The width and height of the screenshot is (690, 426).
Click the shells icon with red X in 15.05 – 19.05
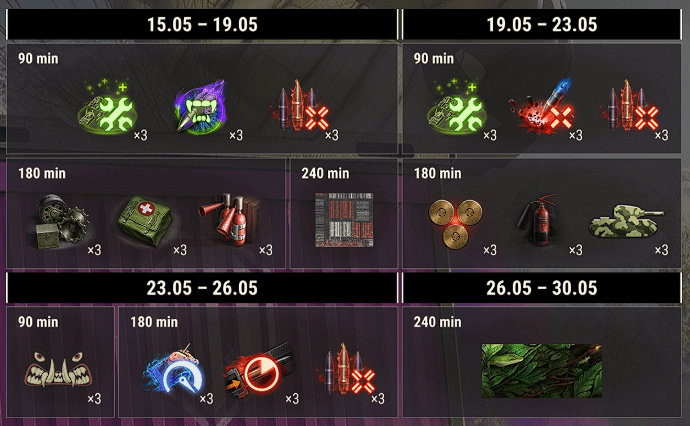pyautogui.click(x=300, y=106)
